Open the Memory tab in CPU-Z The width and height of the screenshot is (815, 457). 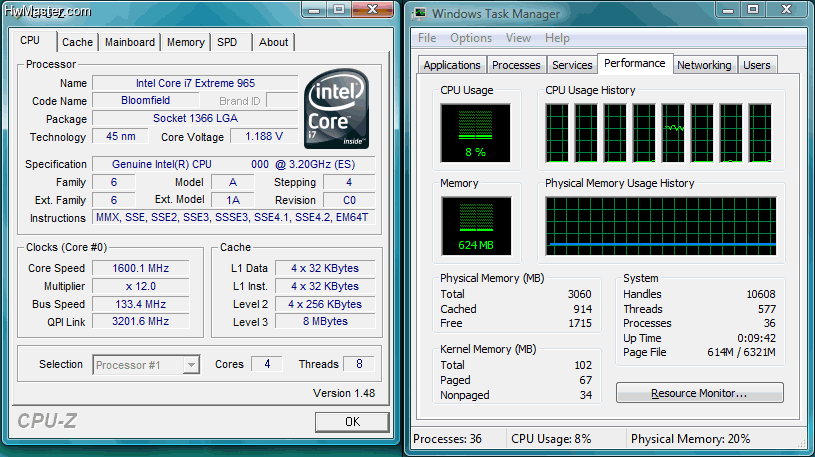point(186,42)
